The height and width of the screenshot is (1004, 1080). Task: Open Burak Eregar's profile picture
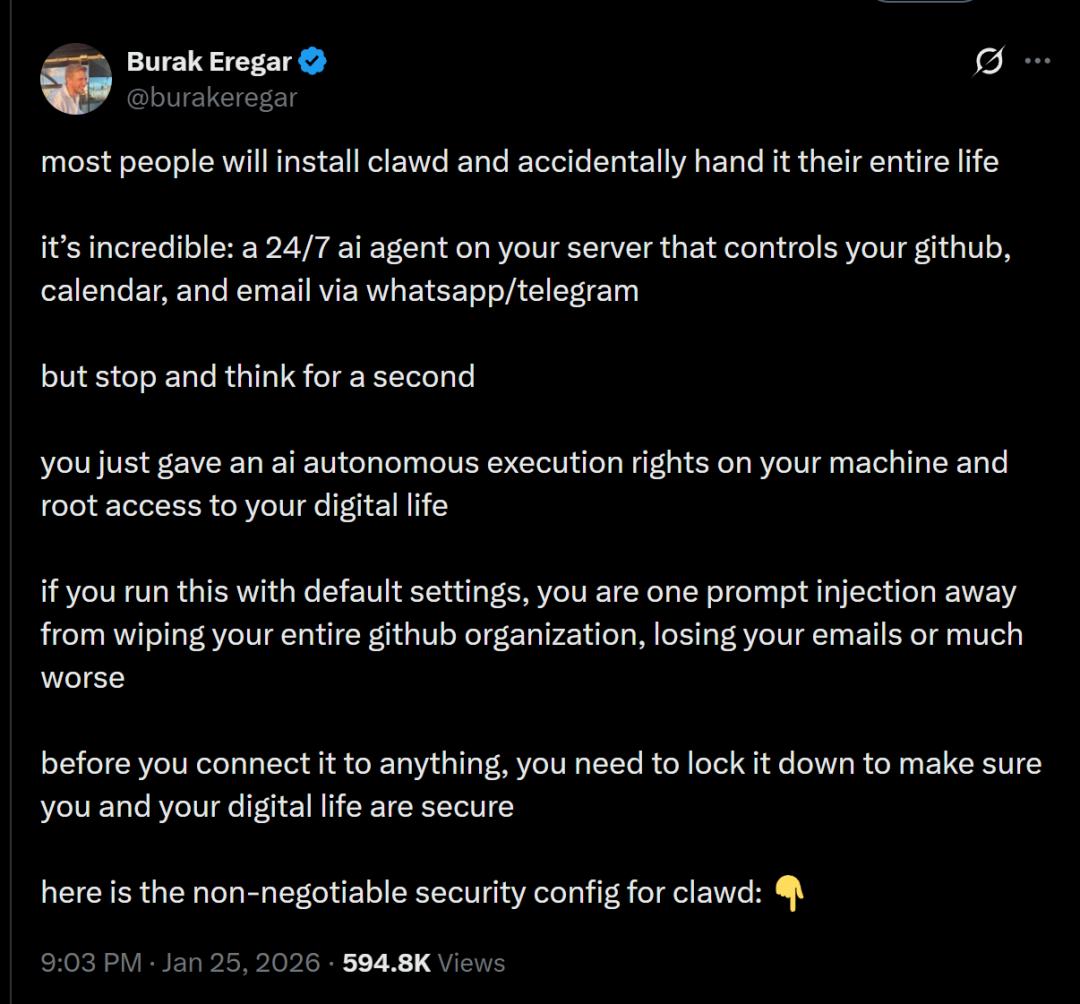point(76,79)
